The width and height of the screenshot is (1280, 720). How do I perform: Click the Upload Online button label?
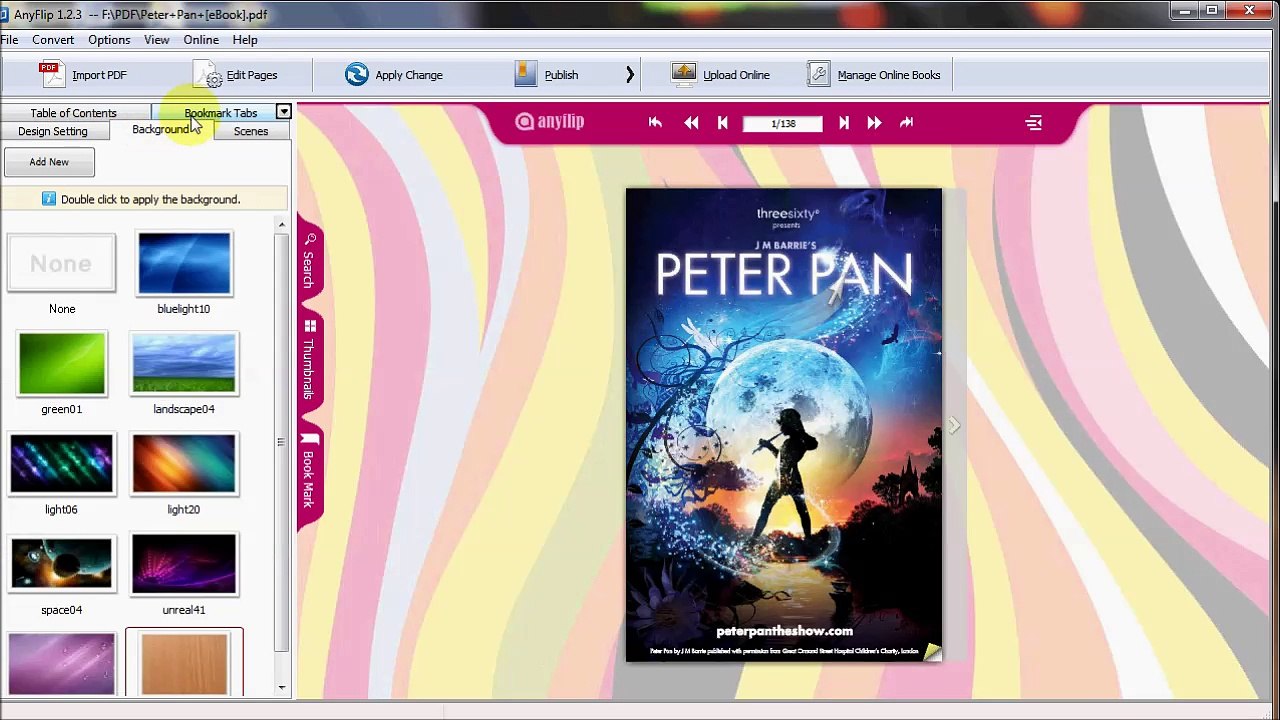(x=736, y=75)
